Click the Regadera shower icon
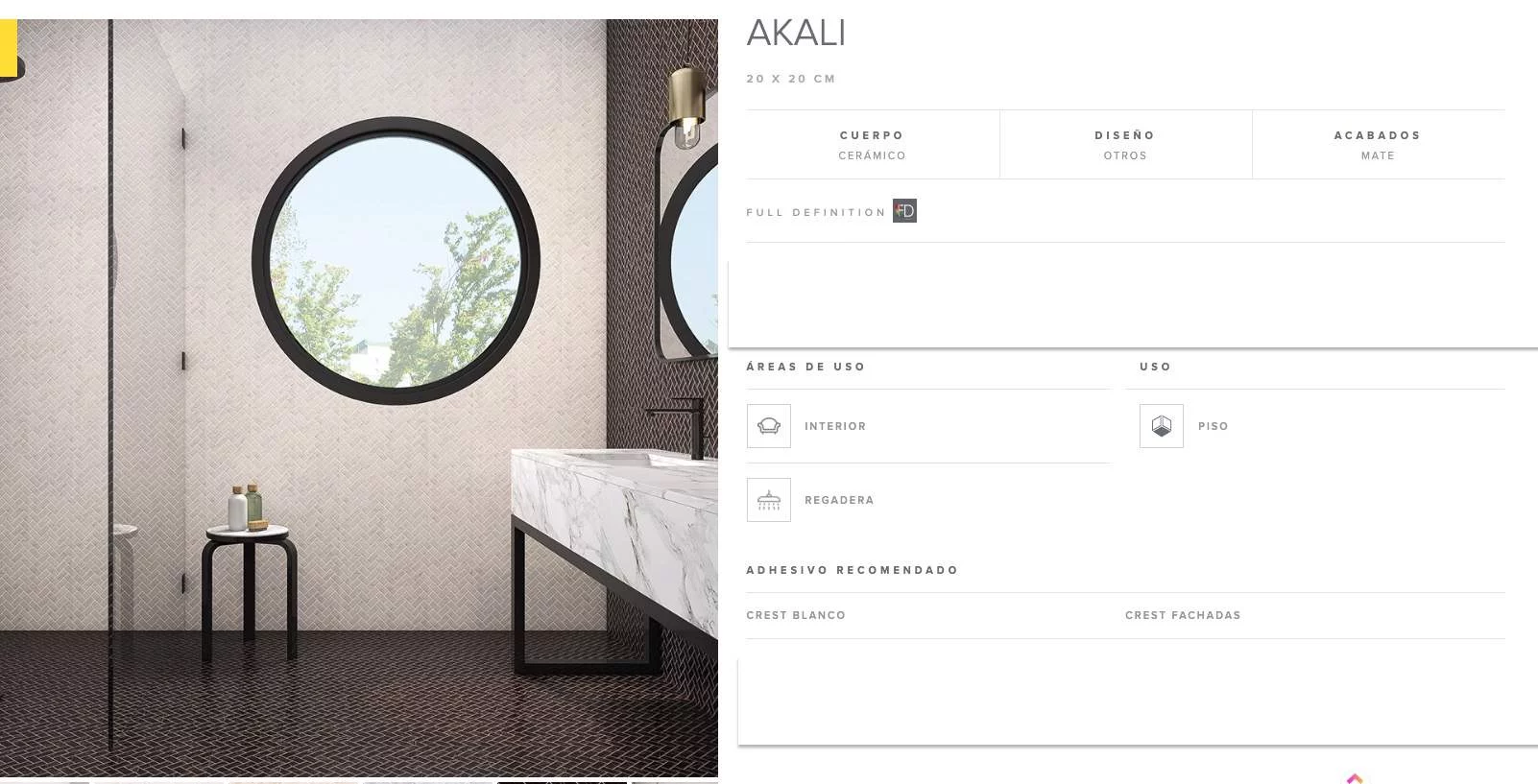1538x784 pixels. pos(769,500)
